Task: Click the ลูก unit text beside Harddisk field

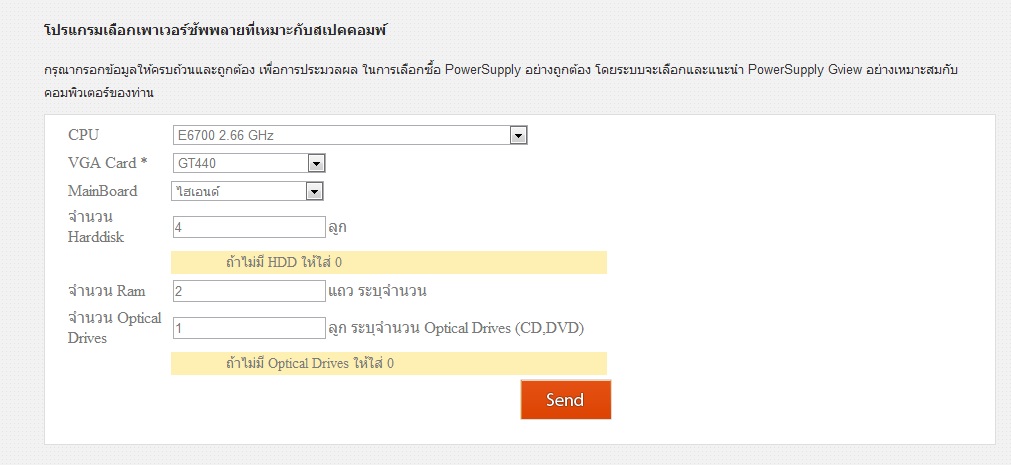Action: tap(338, 228)
